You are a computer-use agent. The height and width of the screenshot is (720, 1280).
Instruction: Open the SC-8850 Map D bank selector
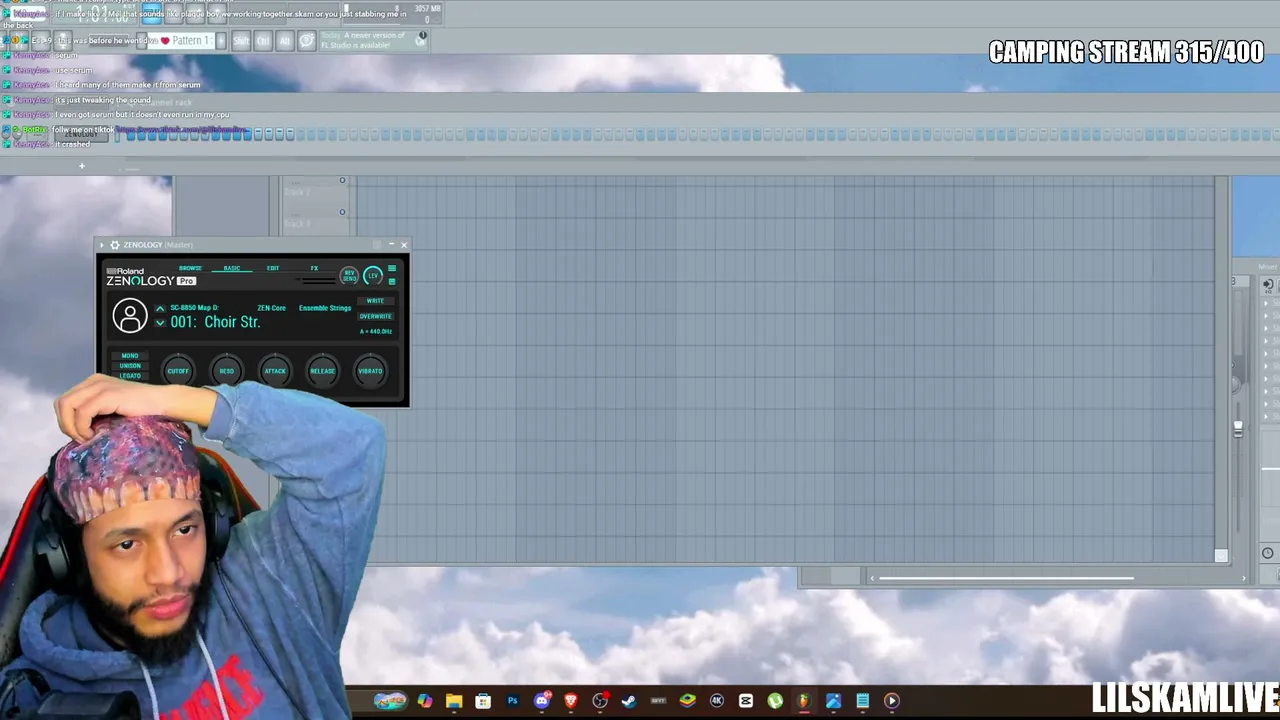(194, 308)
